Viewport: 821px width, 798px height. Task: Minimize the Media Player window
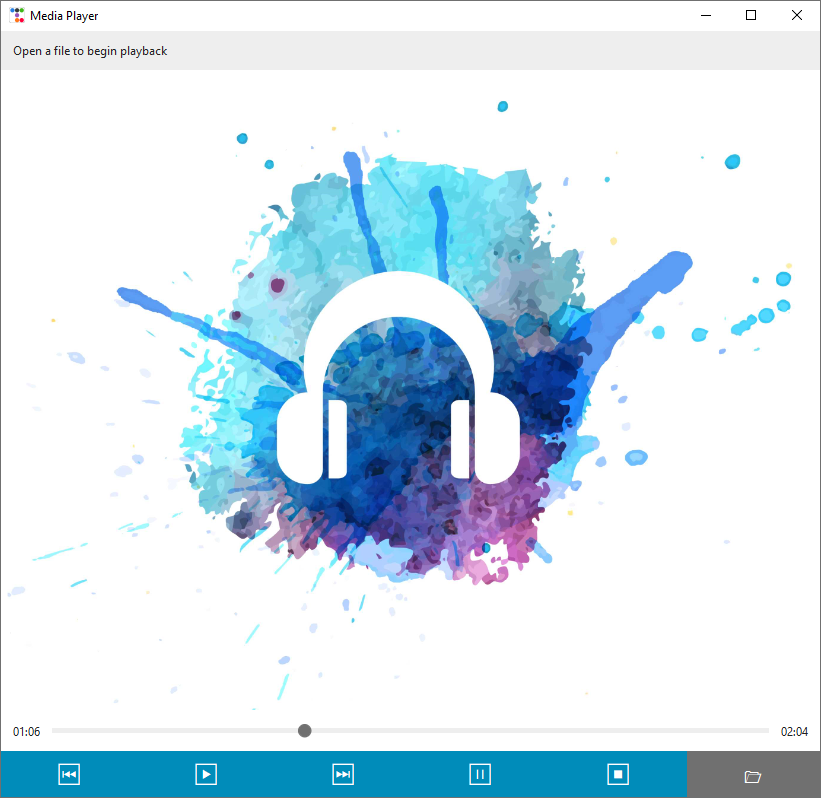point(705,16)
